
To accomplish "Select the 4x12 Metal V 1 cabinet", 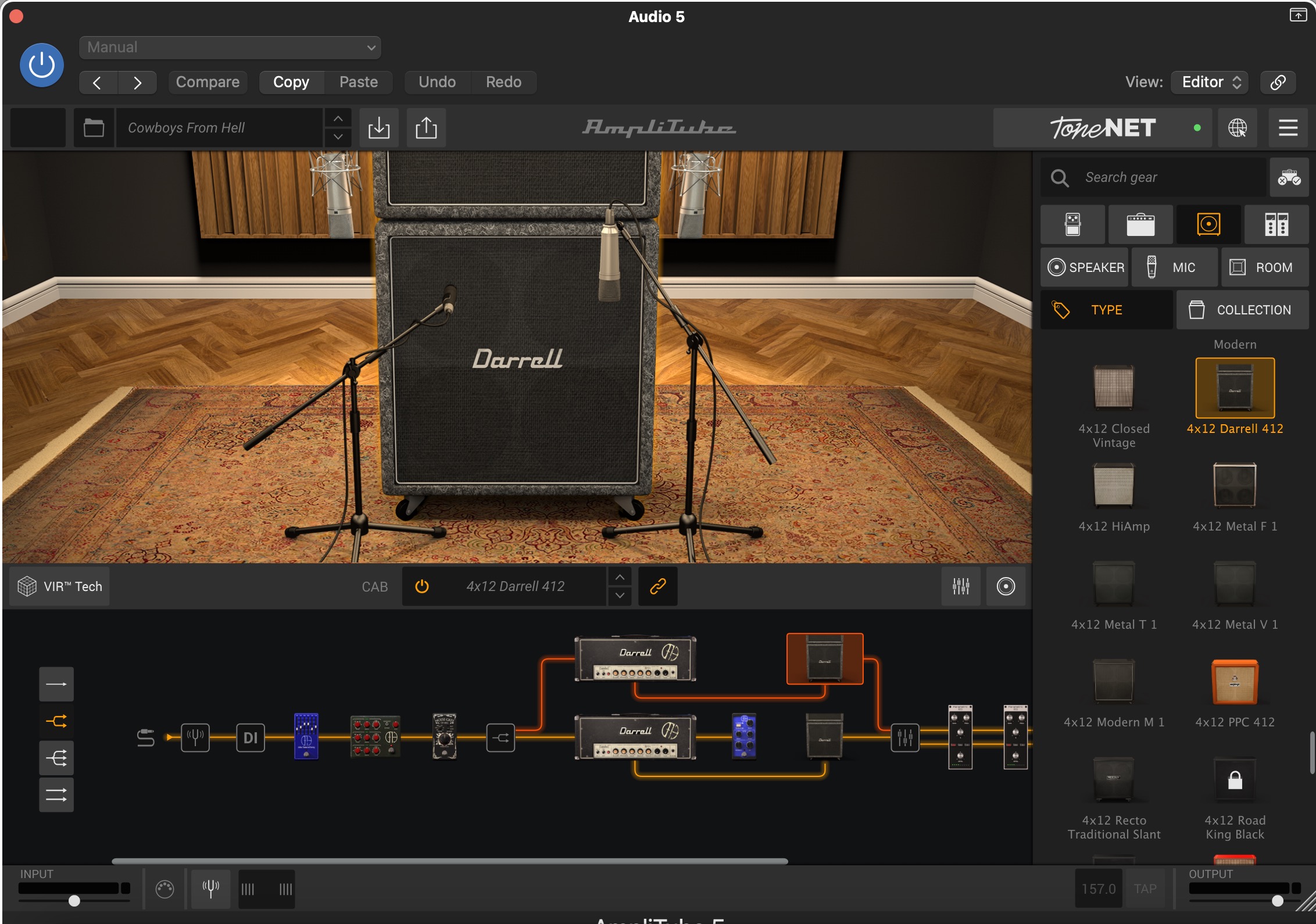I will (1235, 584).
